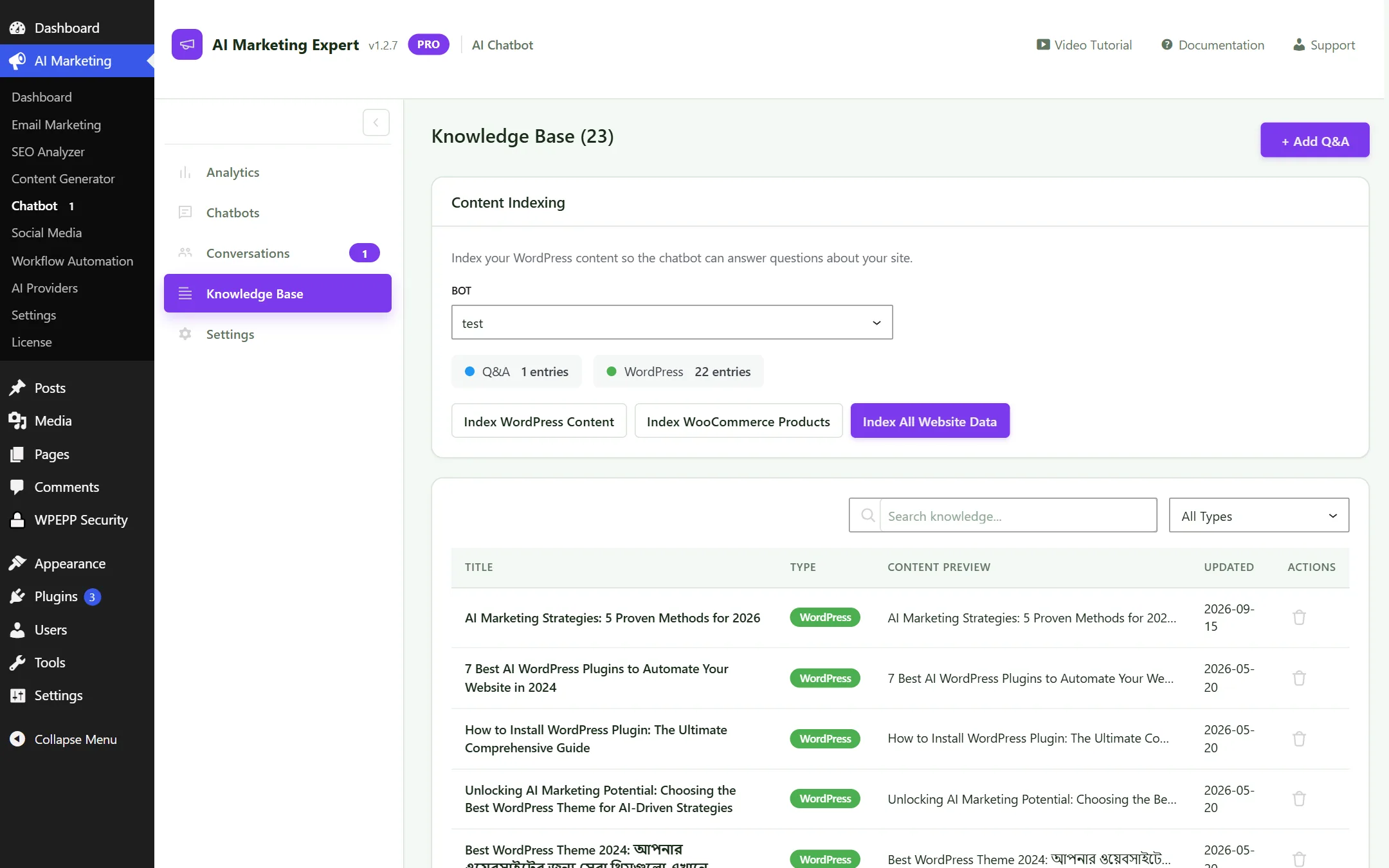This screenshot has width=1389, height=868.
Task: Delete the Unlocking AI Marketing Potential entry
Action: [1299, 799]
